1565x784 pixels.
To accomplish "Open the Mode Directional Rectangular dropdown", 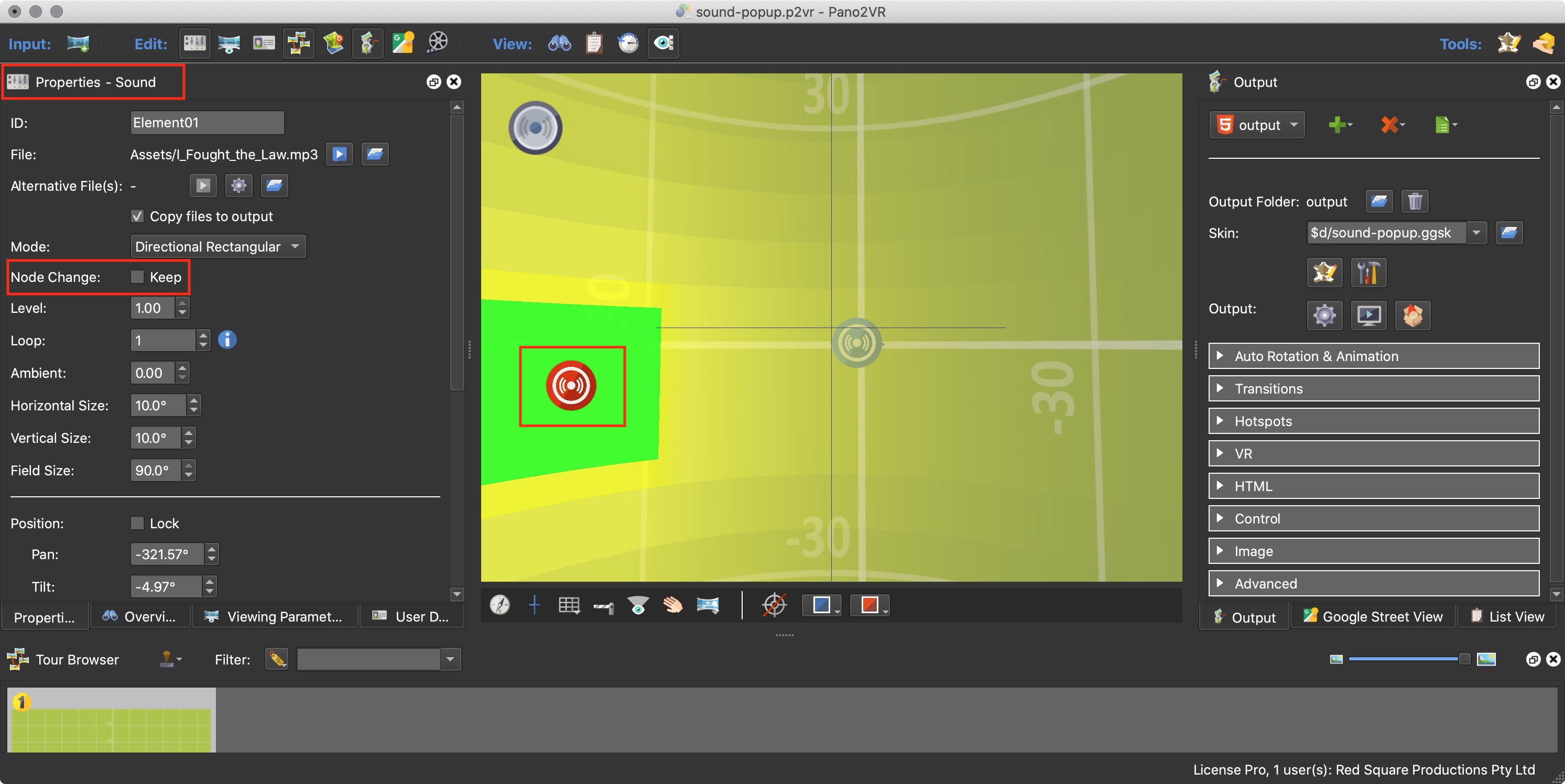I will [x=218, y=246].
